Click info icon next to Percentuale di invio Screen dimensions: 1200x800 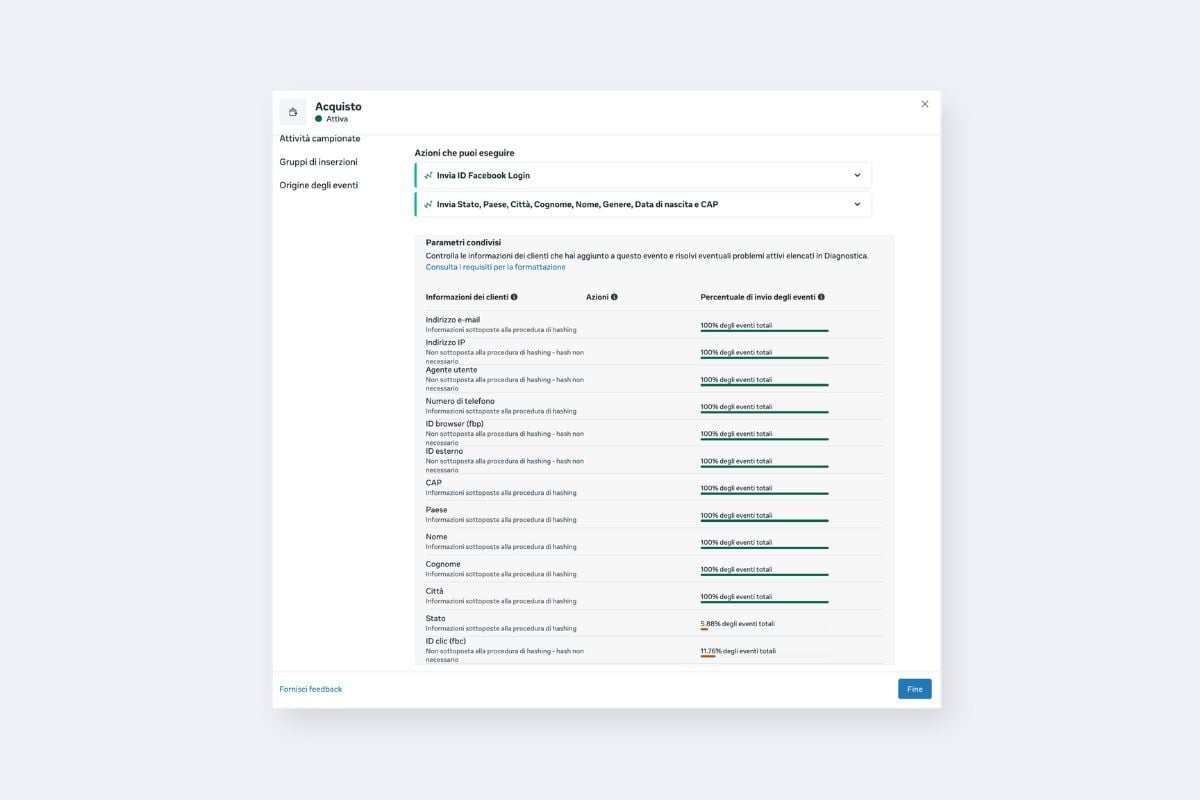pos(821,297)
